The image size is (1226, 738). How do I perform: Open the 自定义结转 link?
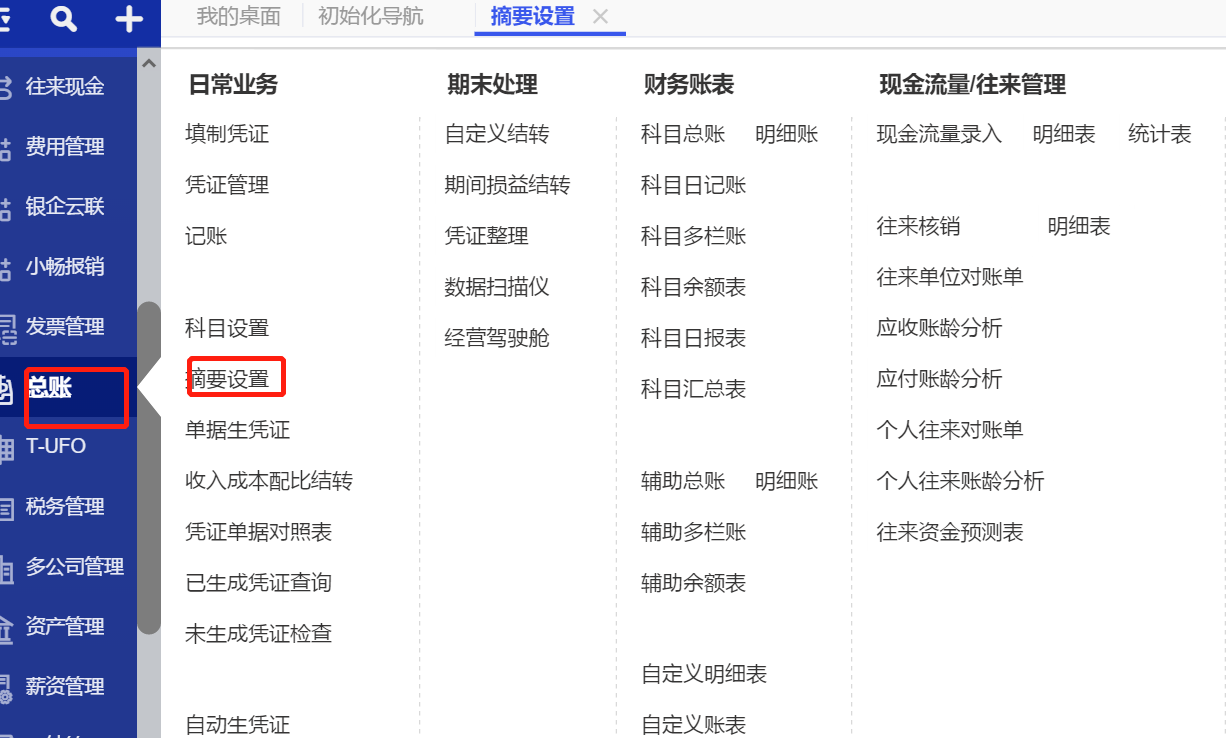tap(497, 134)
